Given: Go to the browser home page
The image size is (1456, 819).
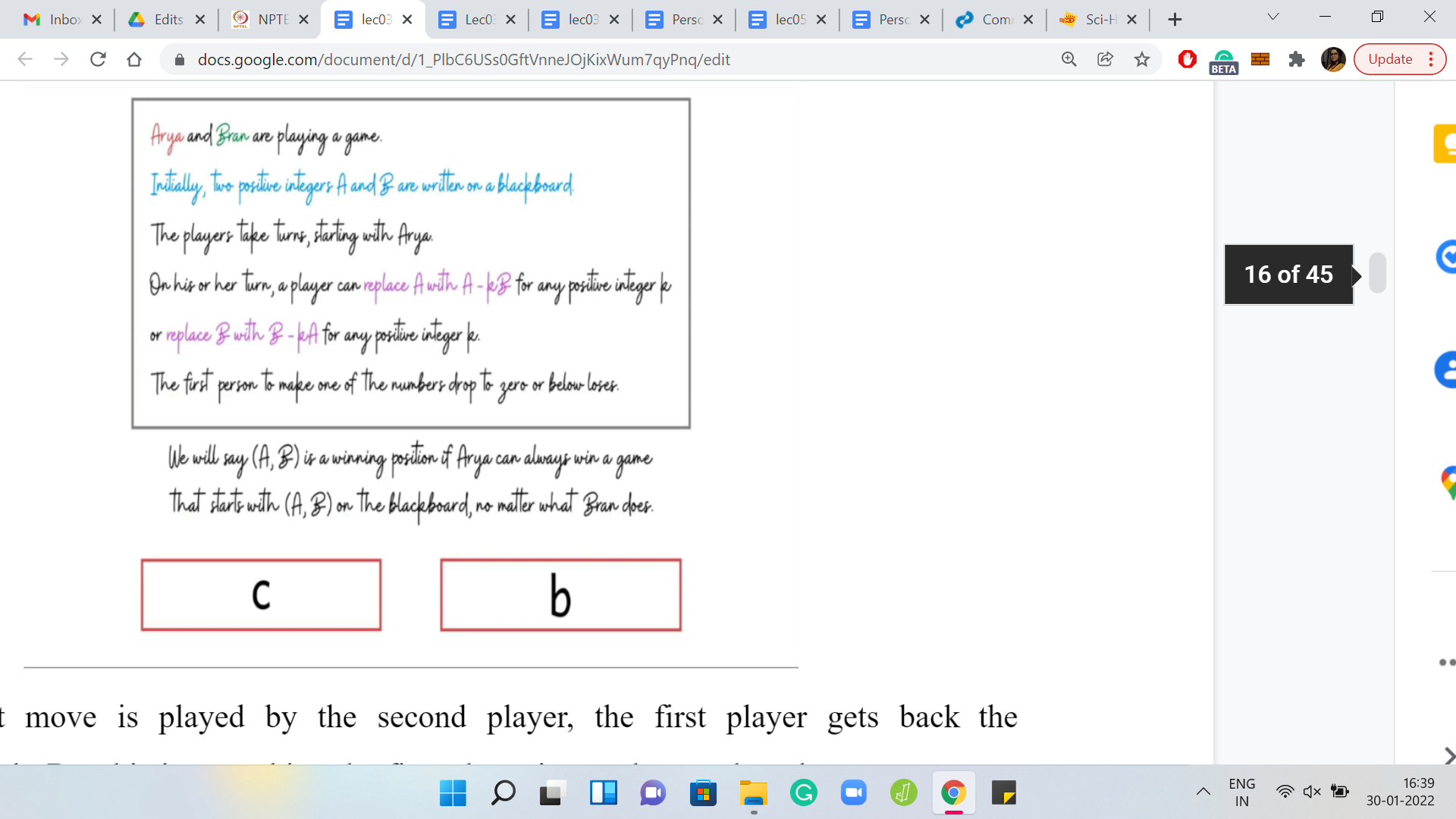Looking at the screenshot, I should (134, 59).
